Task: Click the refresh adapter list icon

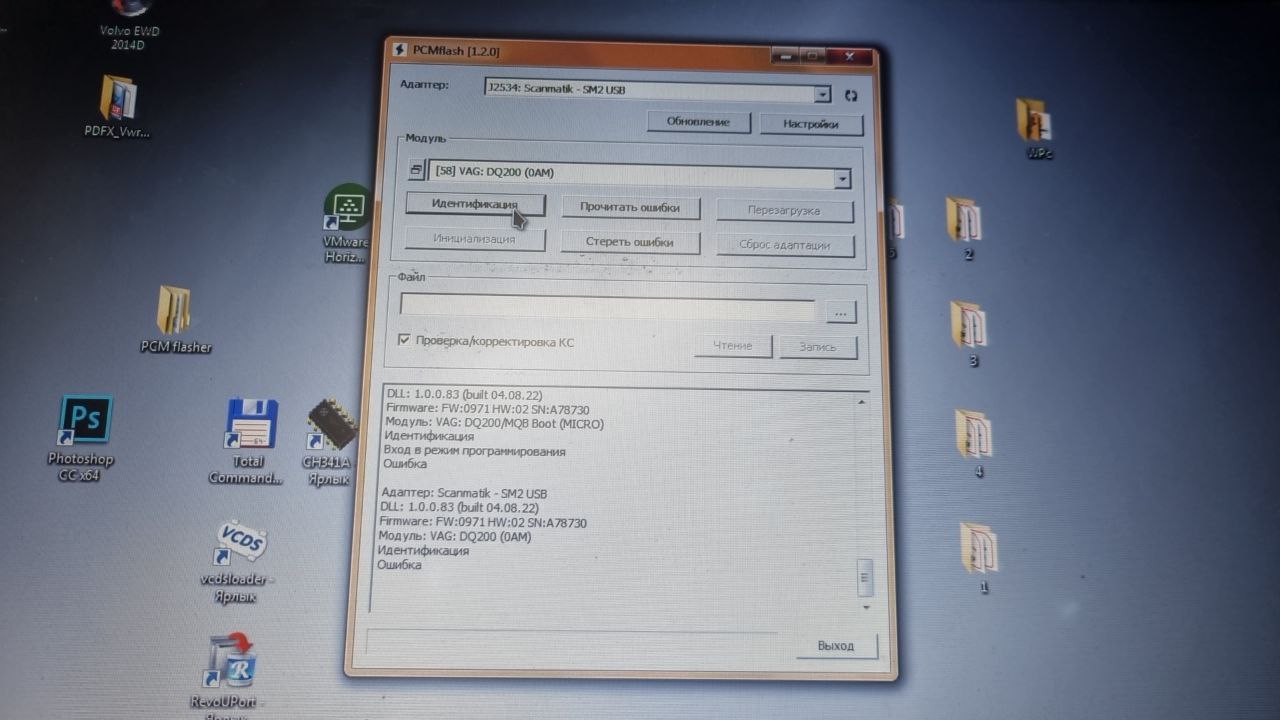Action: (851, 96)
